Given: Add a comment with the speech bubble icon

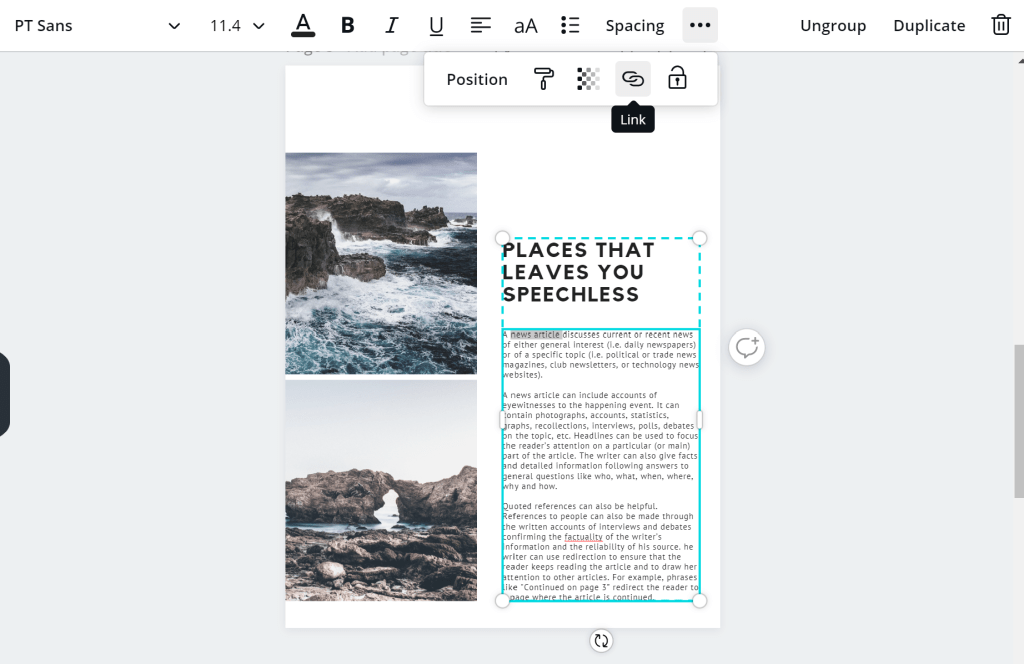Looking at the screenshot, I should pos(746,347).
